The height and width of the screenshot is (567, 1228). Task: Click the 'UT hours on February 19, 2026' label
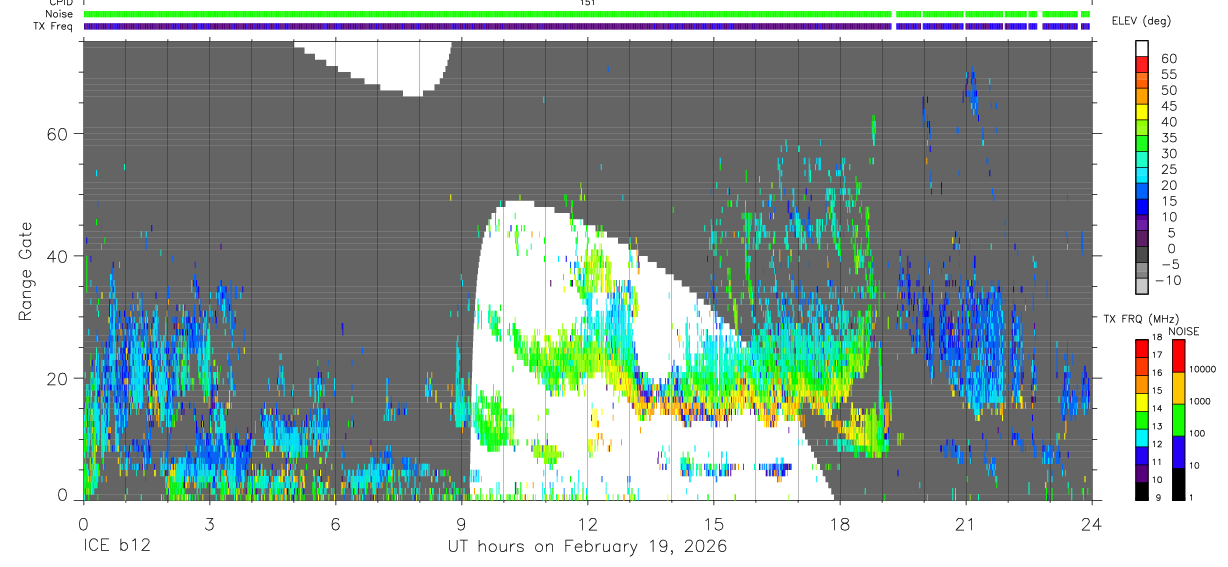[x=587, y=547]
